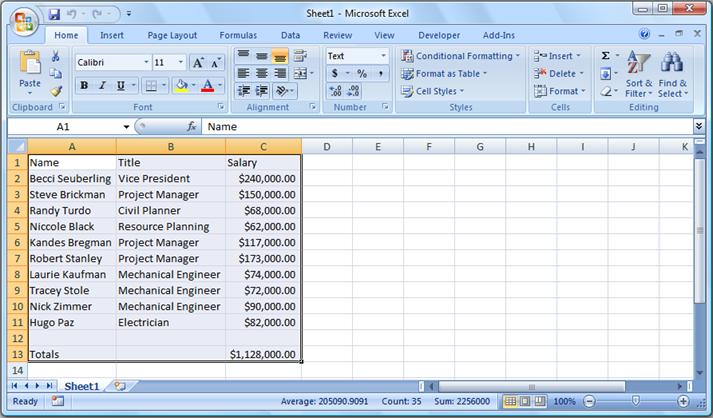Toggle Bold formatting
This screenshot has height=418, width=713.
(x=84, y=86)
